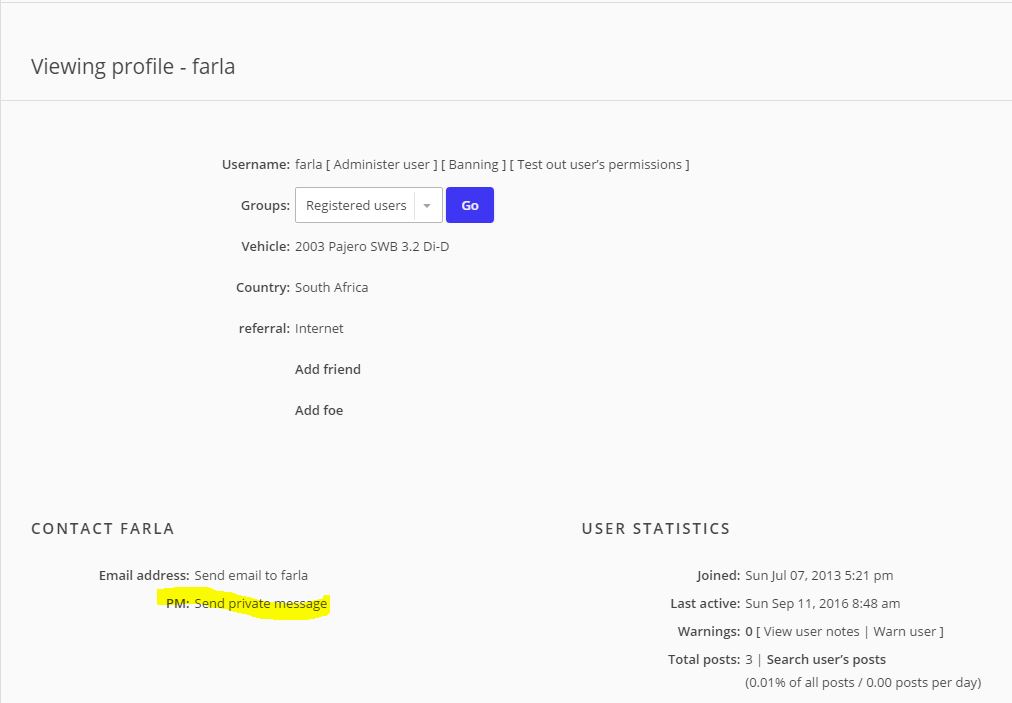Click the Warn user link
This screenshot has height=703, width=1012.
pyautogui.click(x=905, y=631)
